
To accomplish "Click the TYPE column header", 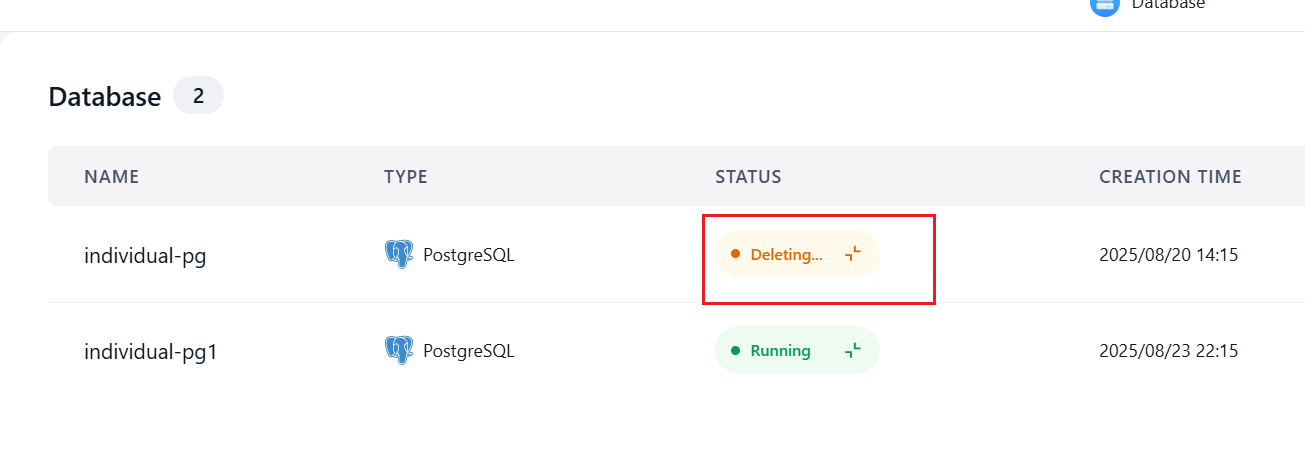I will [406, 177].
